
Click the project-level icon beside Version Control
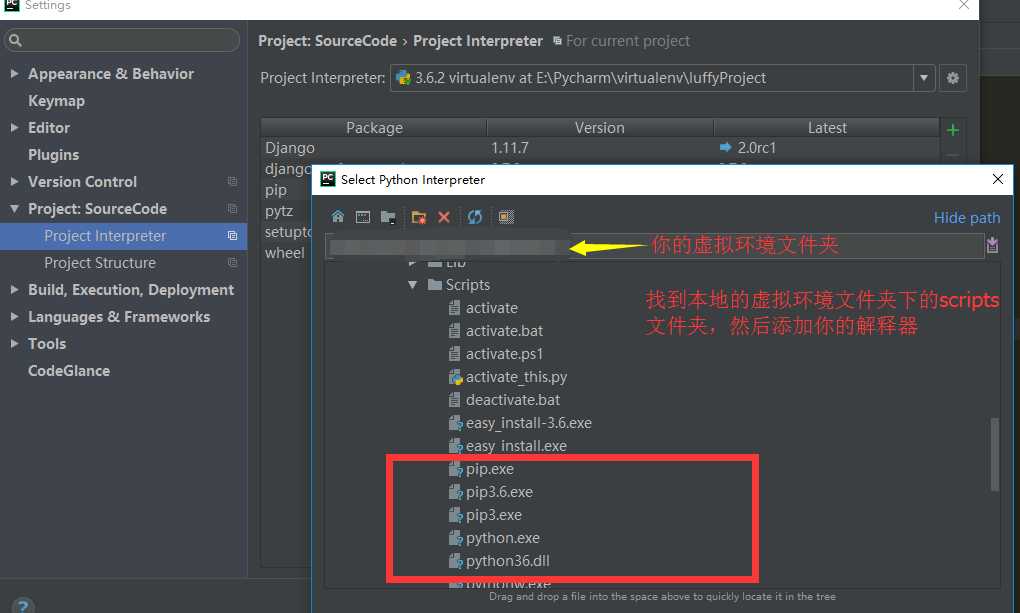232,182
